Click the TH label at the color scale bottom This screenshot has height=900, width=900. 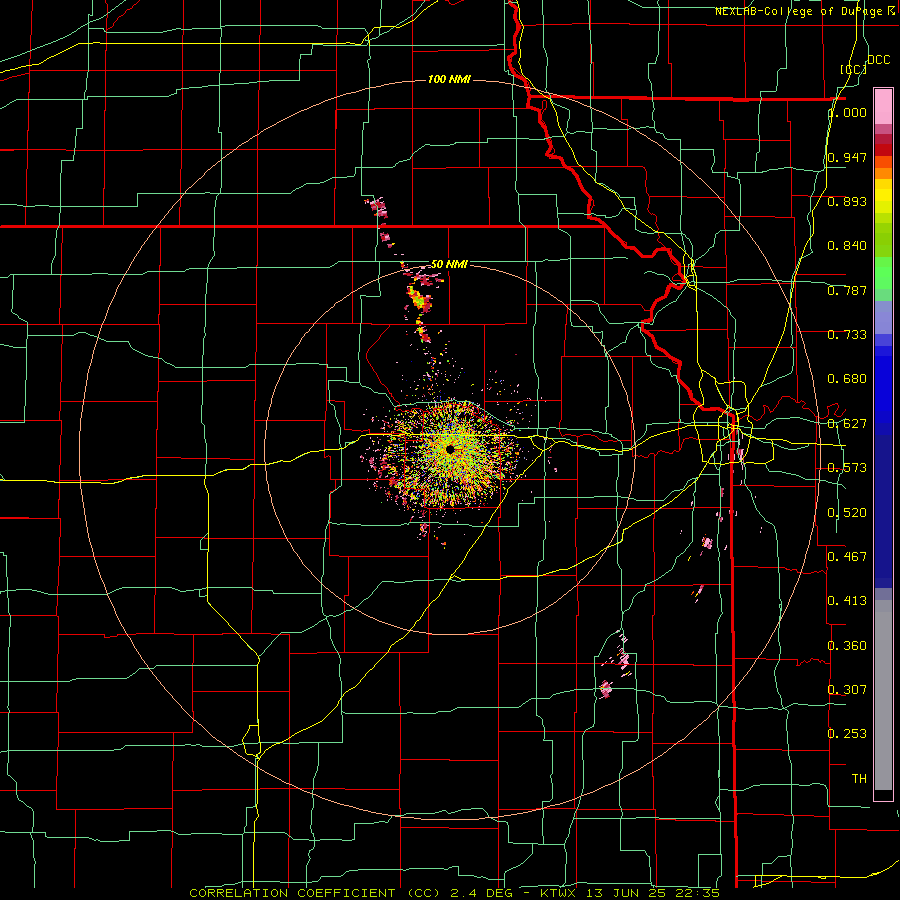859,779
